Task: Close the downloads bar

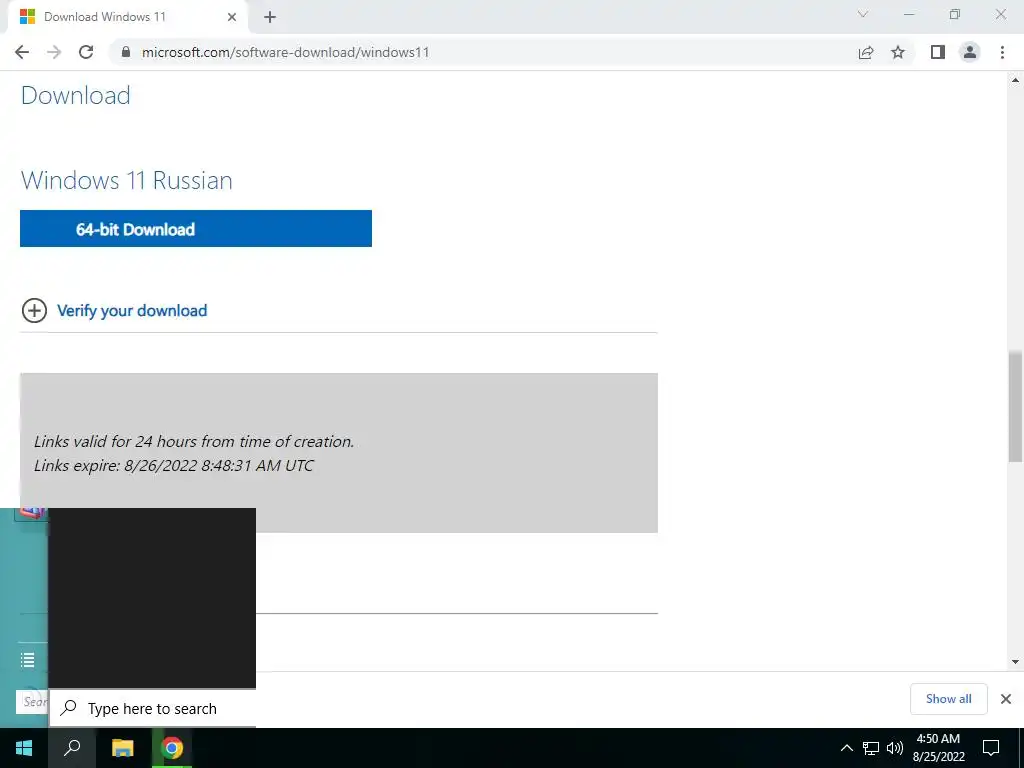Action: point(1006,699)
